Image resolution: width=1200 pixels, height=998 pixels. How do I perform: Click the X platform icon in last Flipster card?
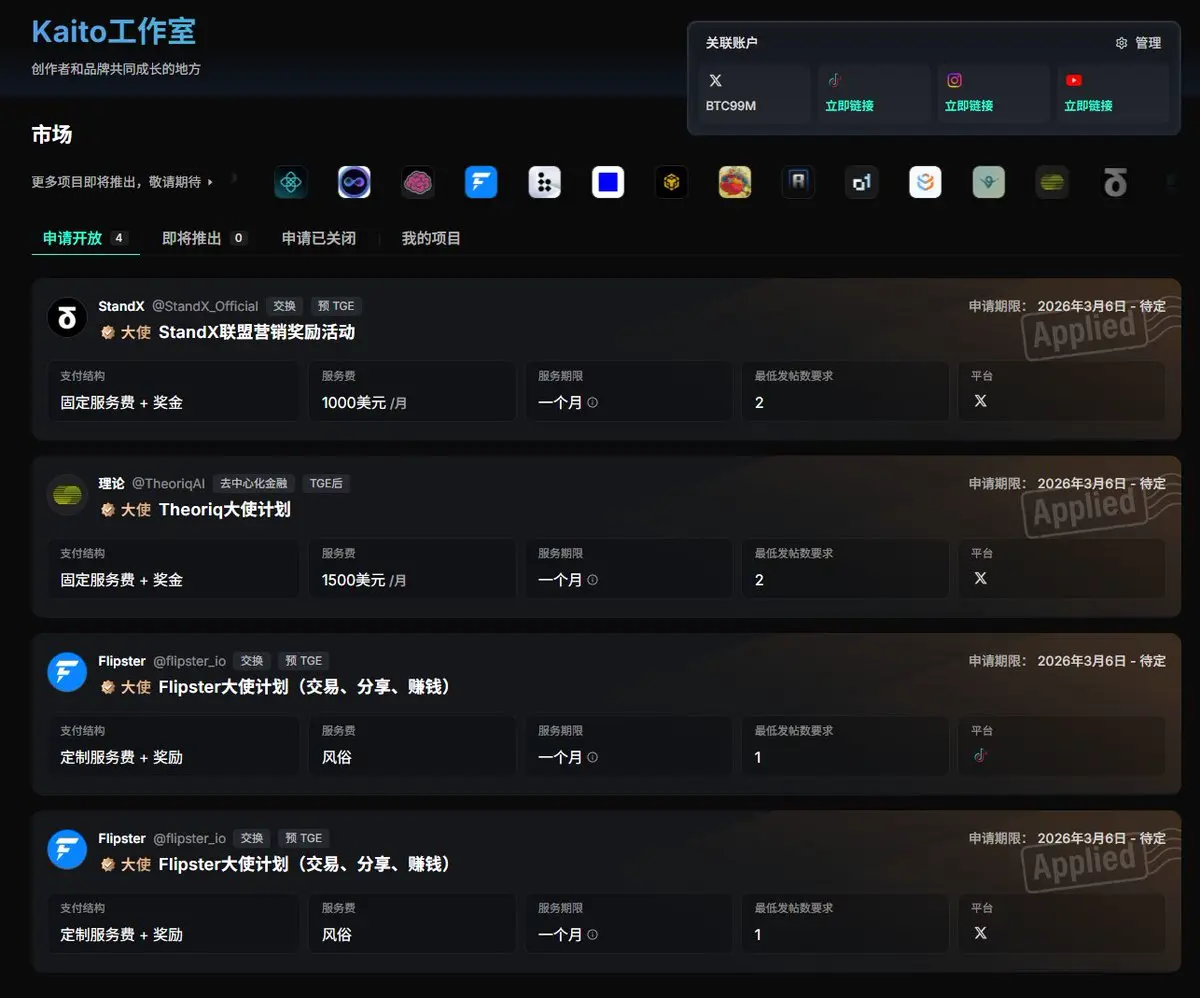click(x=980, y=932)
